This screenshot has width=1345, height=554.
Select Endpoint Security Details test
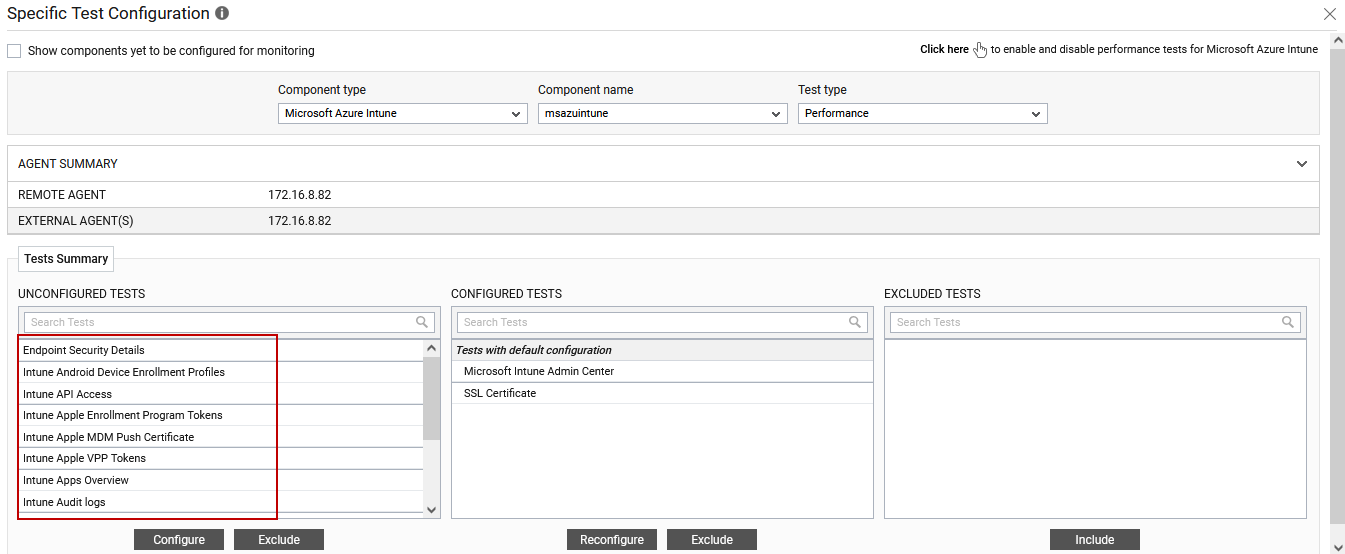pyautogui.click(x=221, y=351)
